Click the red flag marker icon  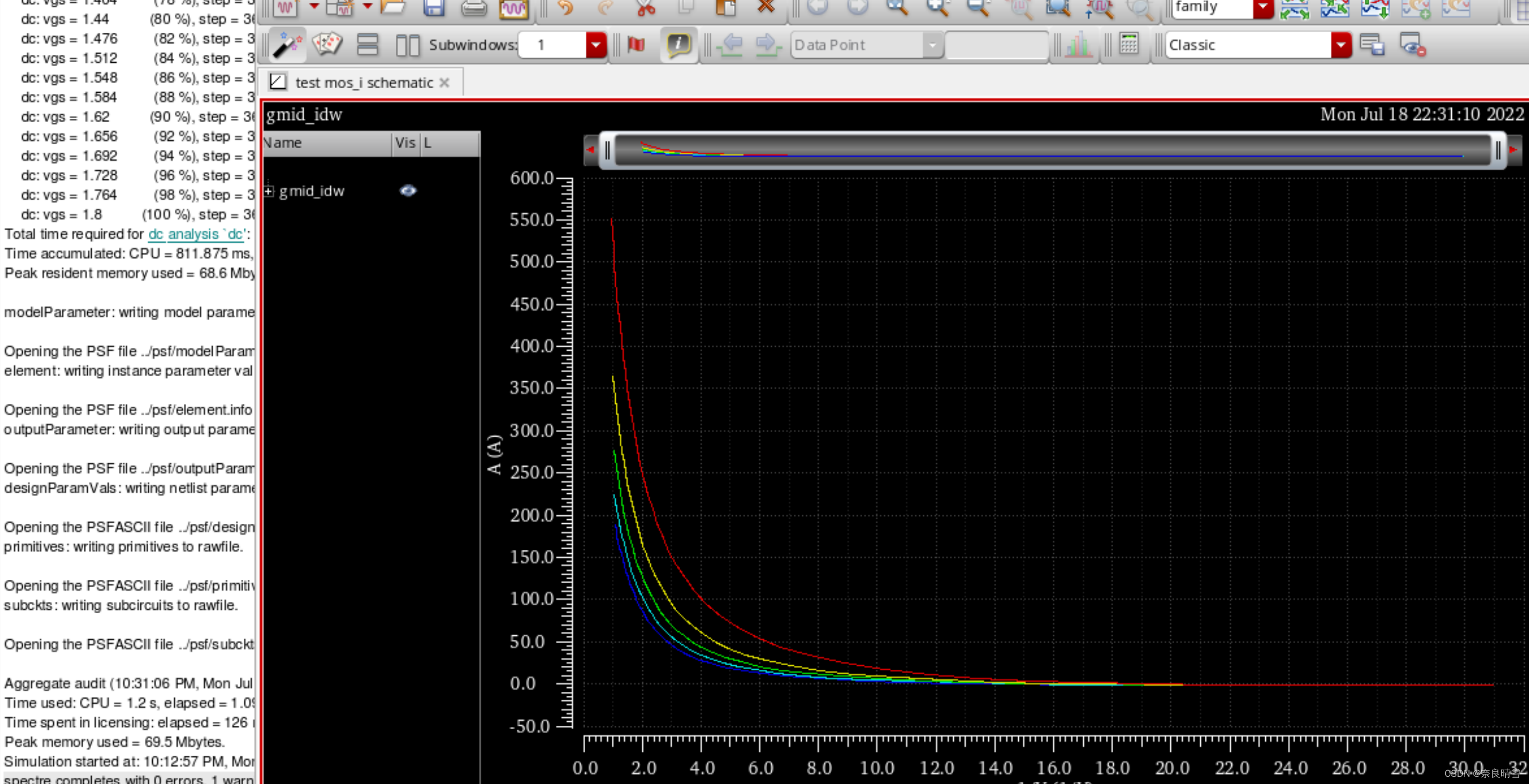[x=636, y=44]
